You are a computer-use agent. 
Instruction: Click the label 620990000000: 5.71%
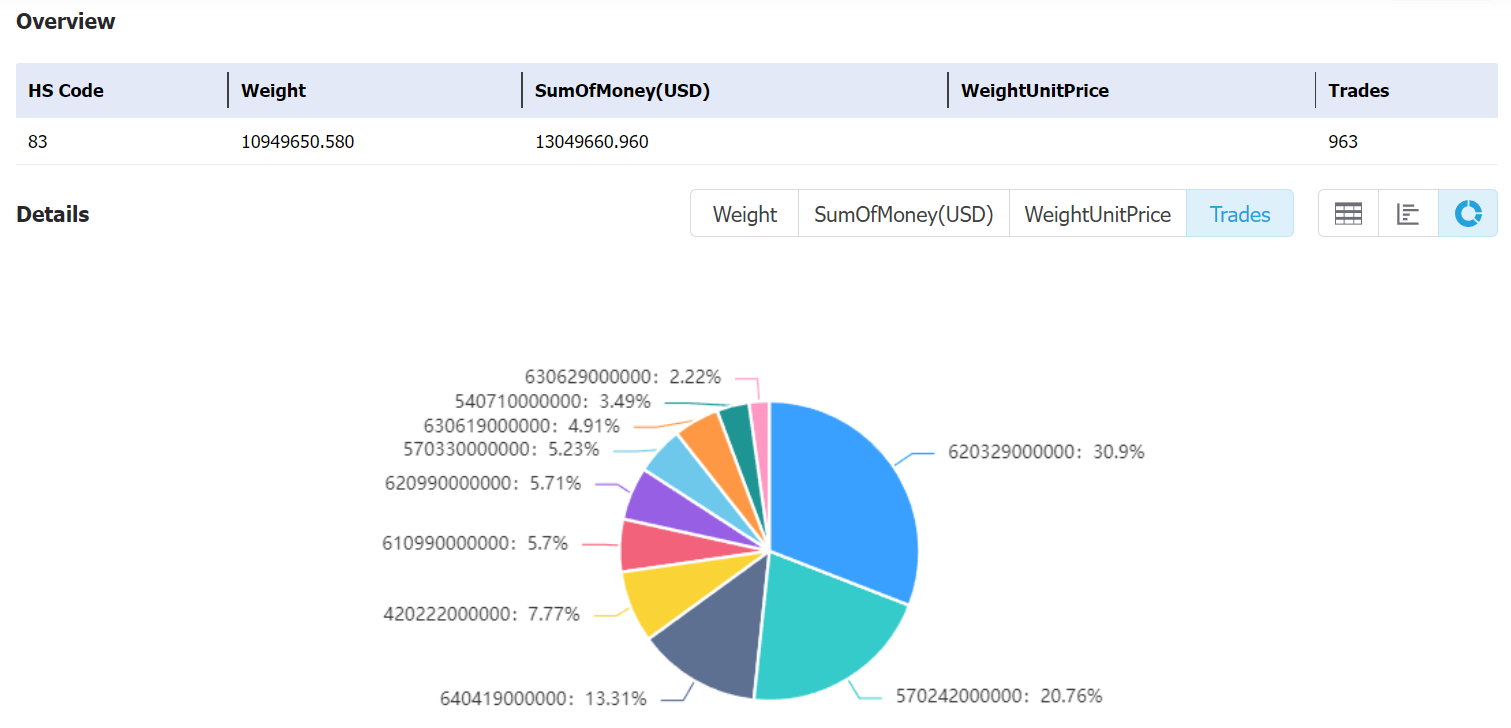point(483,483)
